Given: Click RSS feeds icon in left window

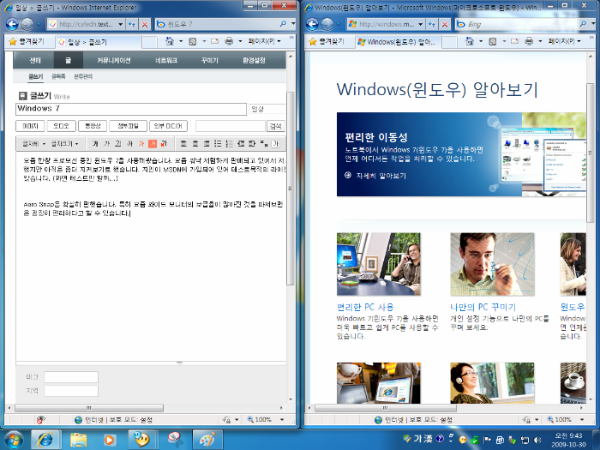Looking at the screenshot, I should coord(192,41).
